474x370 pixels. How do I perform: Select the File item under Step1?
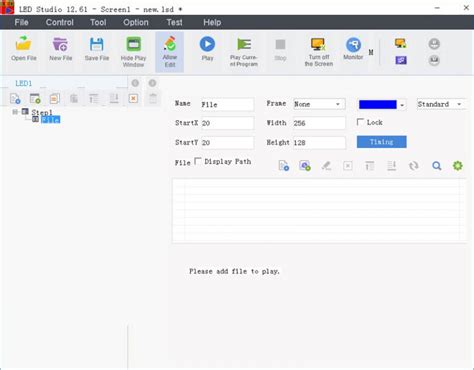[x=50, y=119]
